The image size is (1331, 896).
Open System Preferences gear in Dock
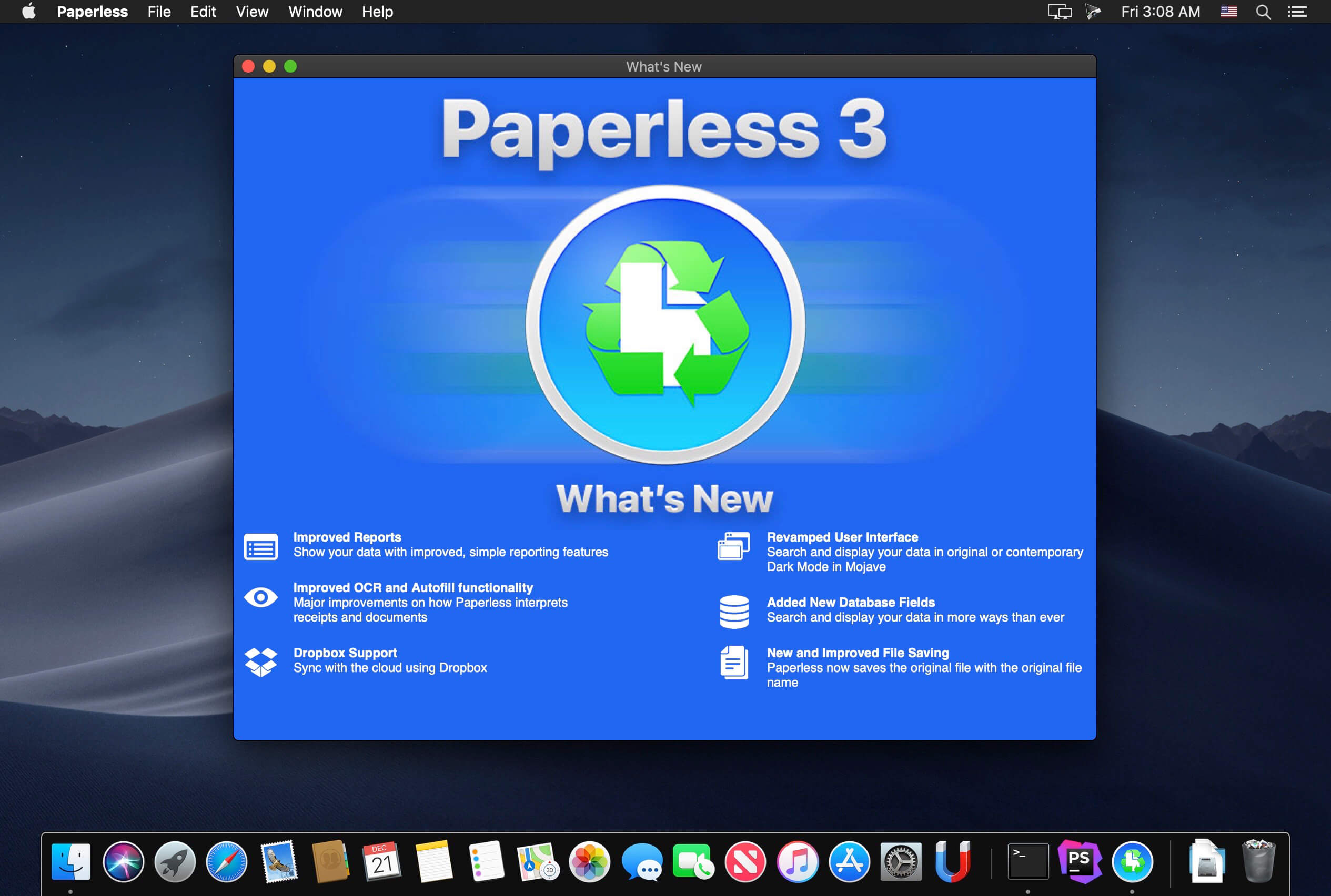(901, 861)
